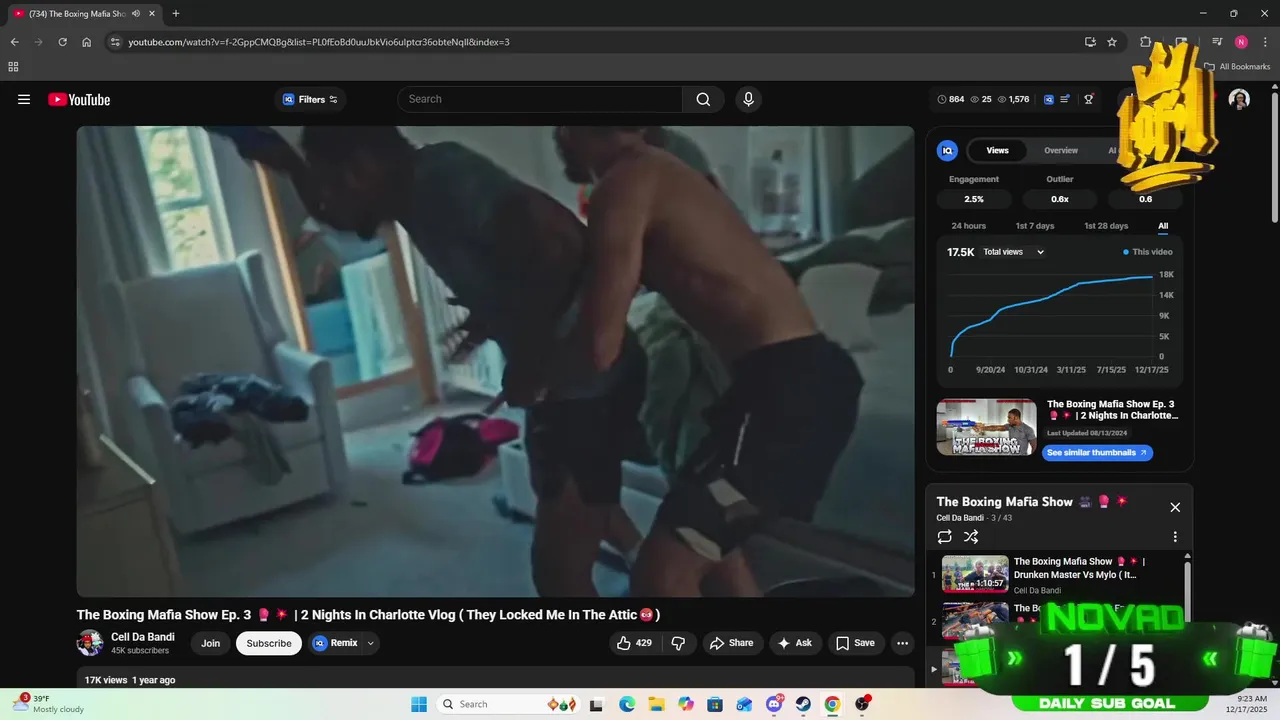The image size is (1280, 720).
Task: Open the Cell Da Bandi channel avatar
Action: [90, 643]
